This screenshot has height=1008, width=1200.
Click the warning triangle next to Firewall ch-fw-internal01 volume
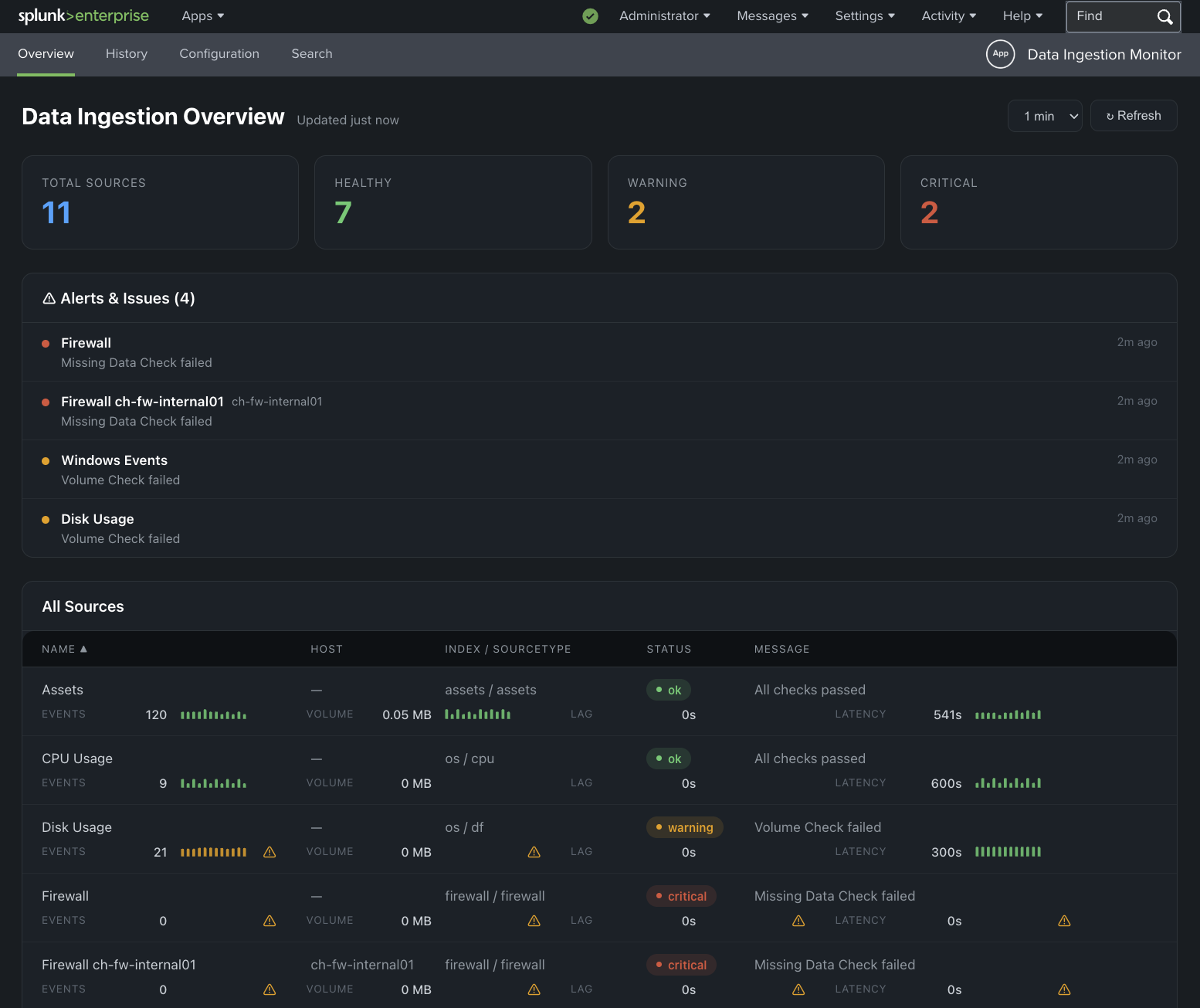coord(534,989)
